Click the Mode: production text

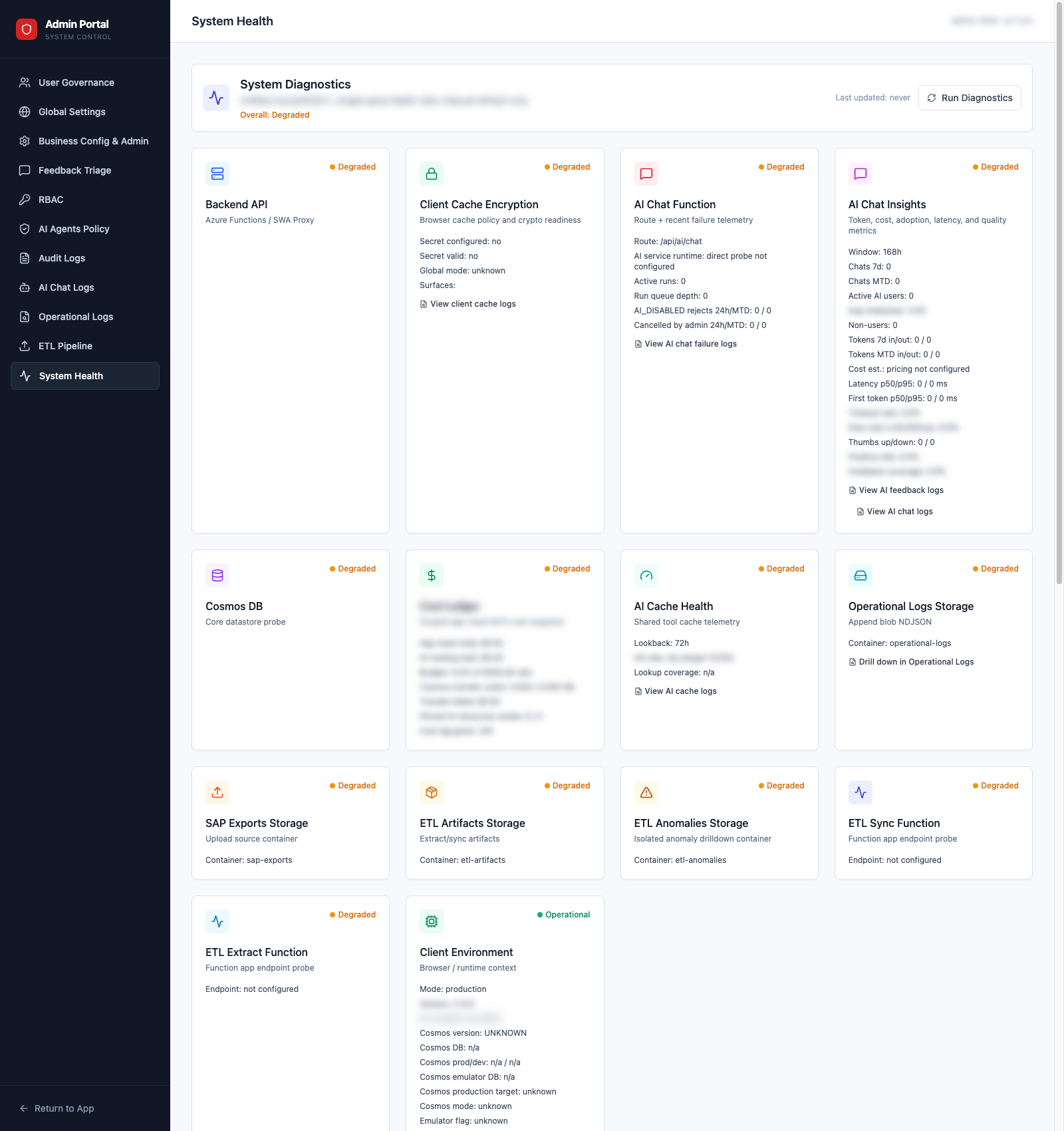coord(453,989)
